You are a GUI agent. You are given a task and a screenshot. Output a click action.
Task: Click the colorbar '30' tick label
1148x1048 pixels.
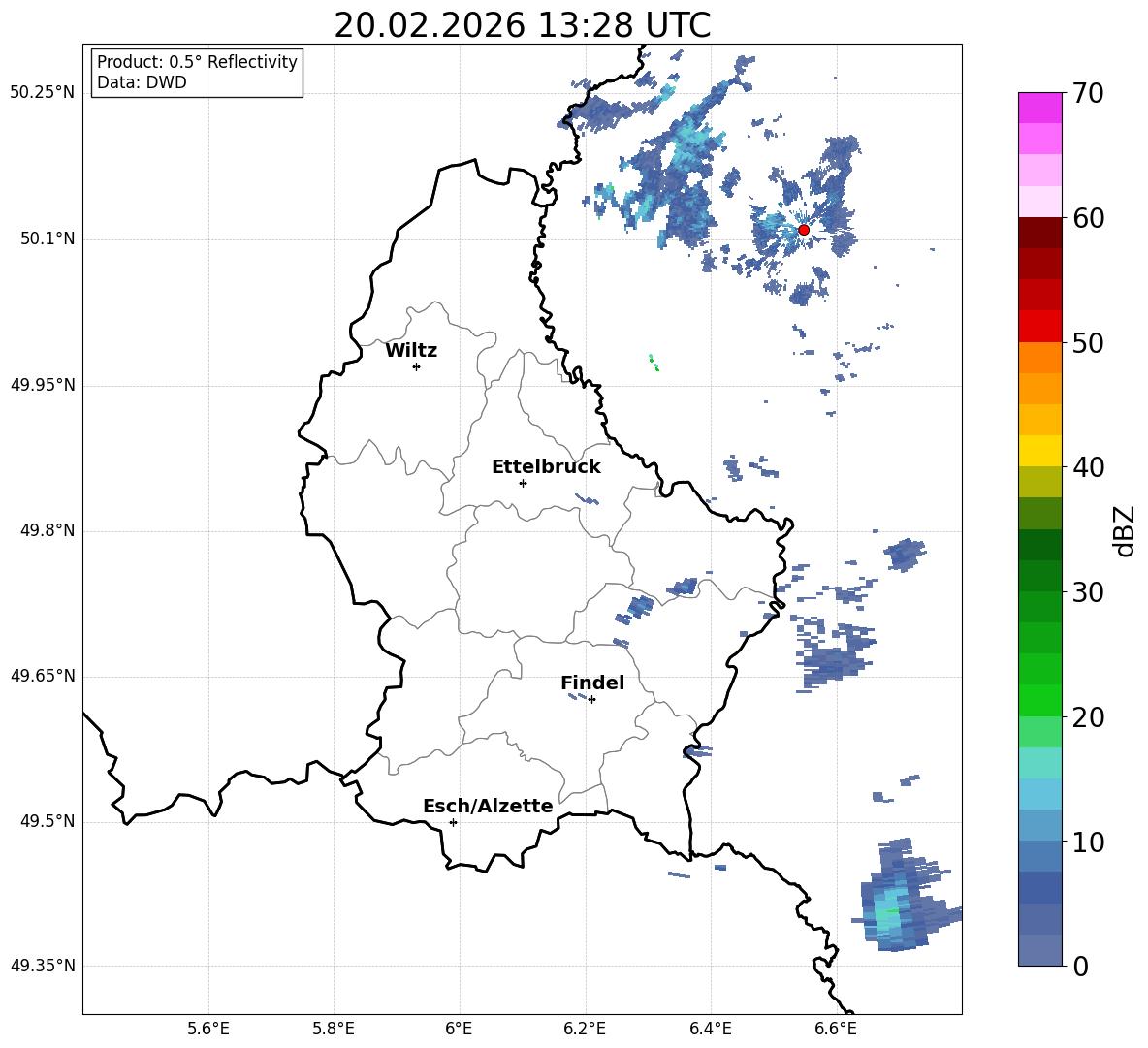[1088, 592]
